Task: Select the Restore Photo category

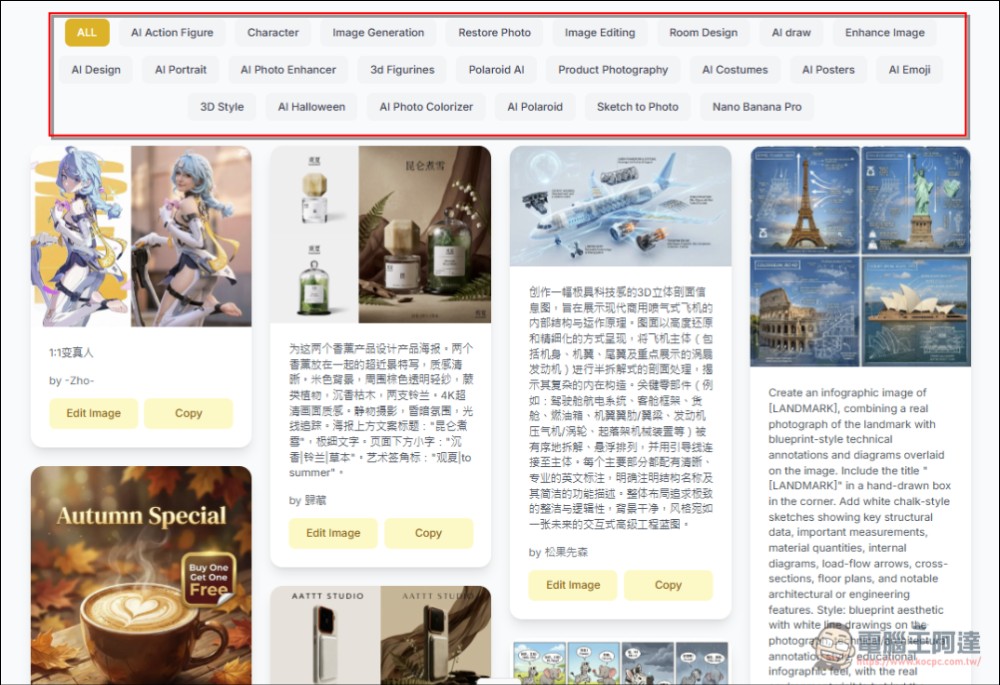Action: (494, 32)
